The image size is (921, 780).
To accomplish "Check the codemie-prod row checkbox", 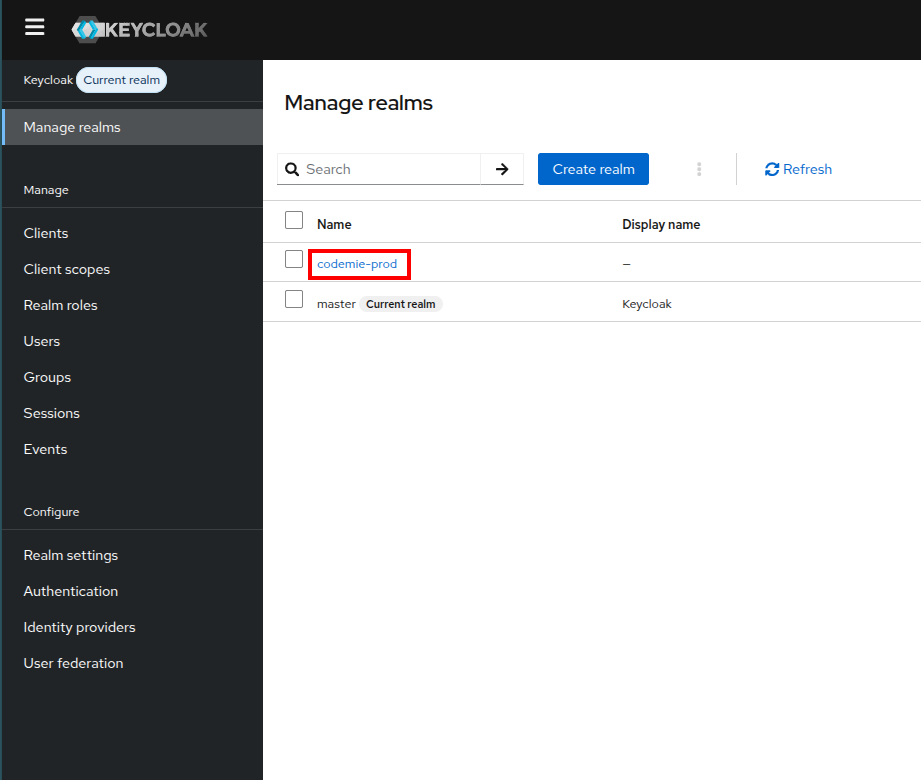I will tap(294, 259).
